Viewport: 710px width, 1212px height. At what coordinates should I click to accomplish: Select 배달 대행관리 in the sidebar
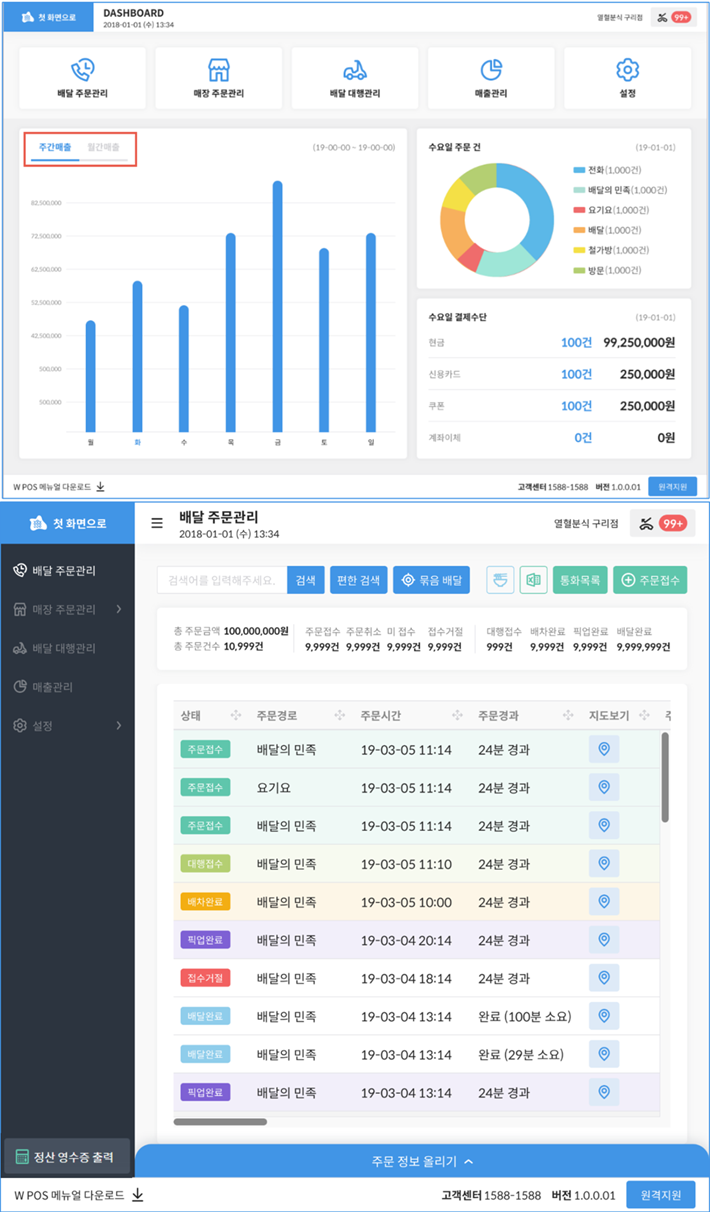(x=67, y=648)
